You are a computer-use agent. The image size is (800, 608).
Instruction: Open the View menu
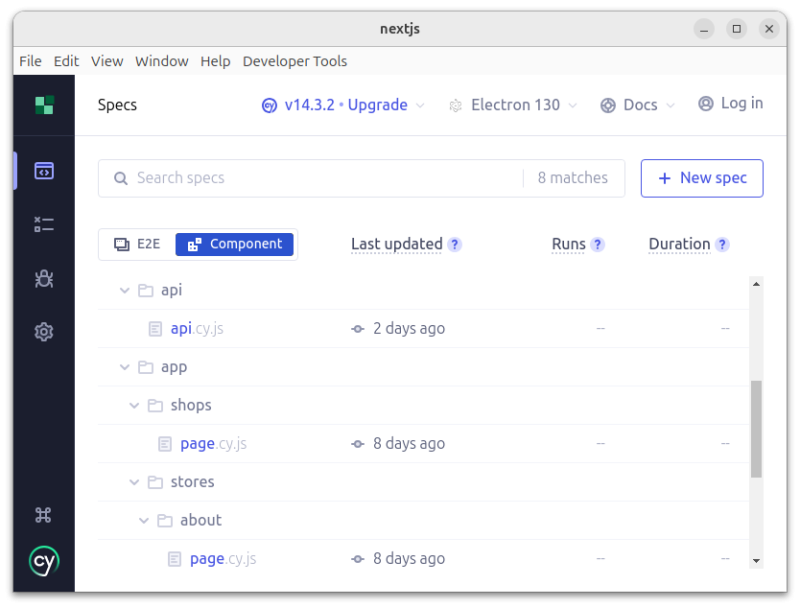coord(107,61)
